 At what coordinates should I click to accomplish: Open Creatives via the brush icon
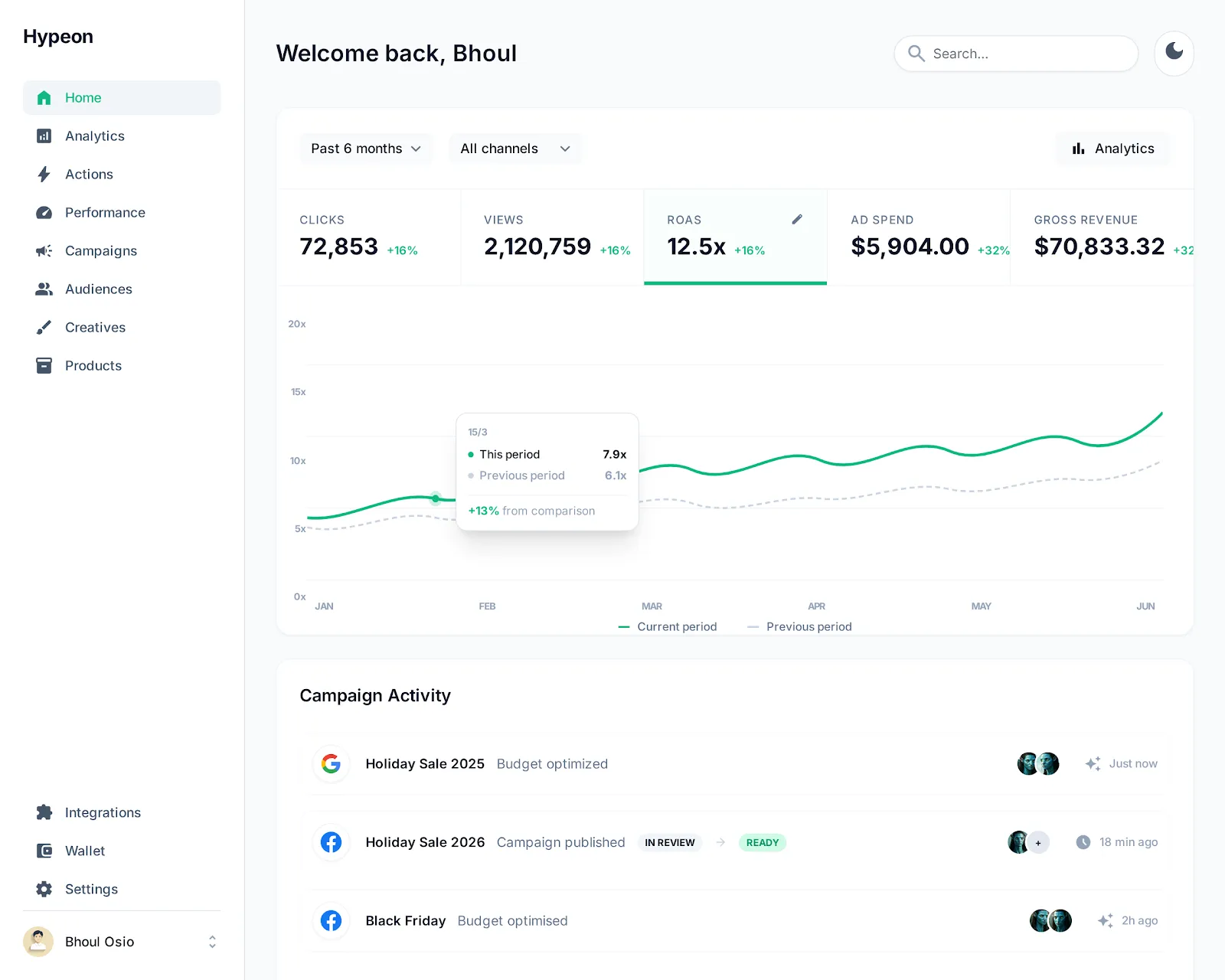(x=44, y=327)
